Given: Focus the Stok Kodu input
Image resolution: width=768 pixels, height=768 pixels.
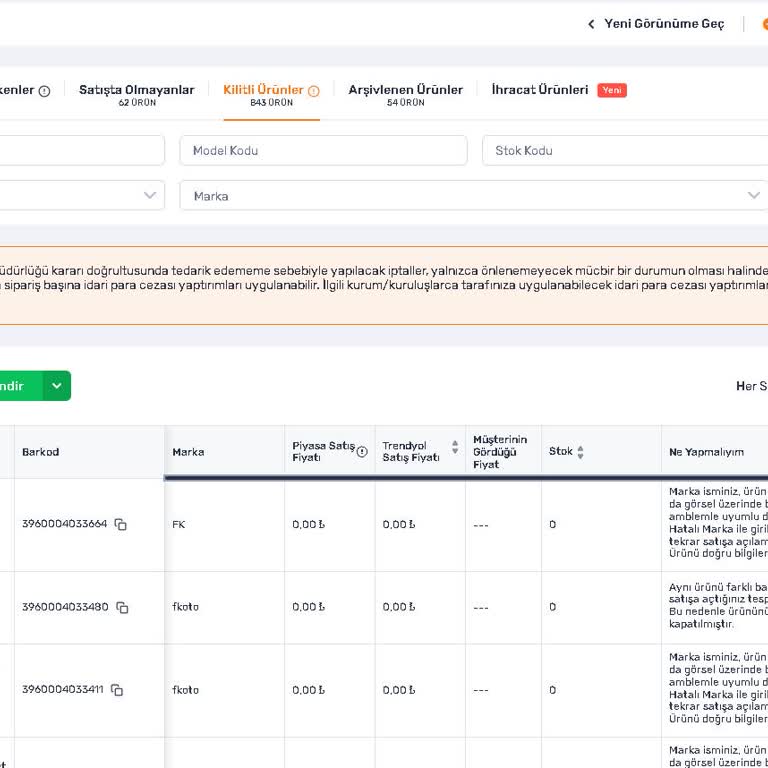Looking at the screenshot, I should coord(625,151).
